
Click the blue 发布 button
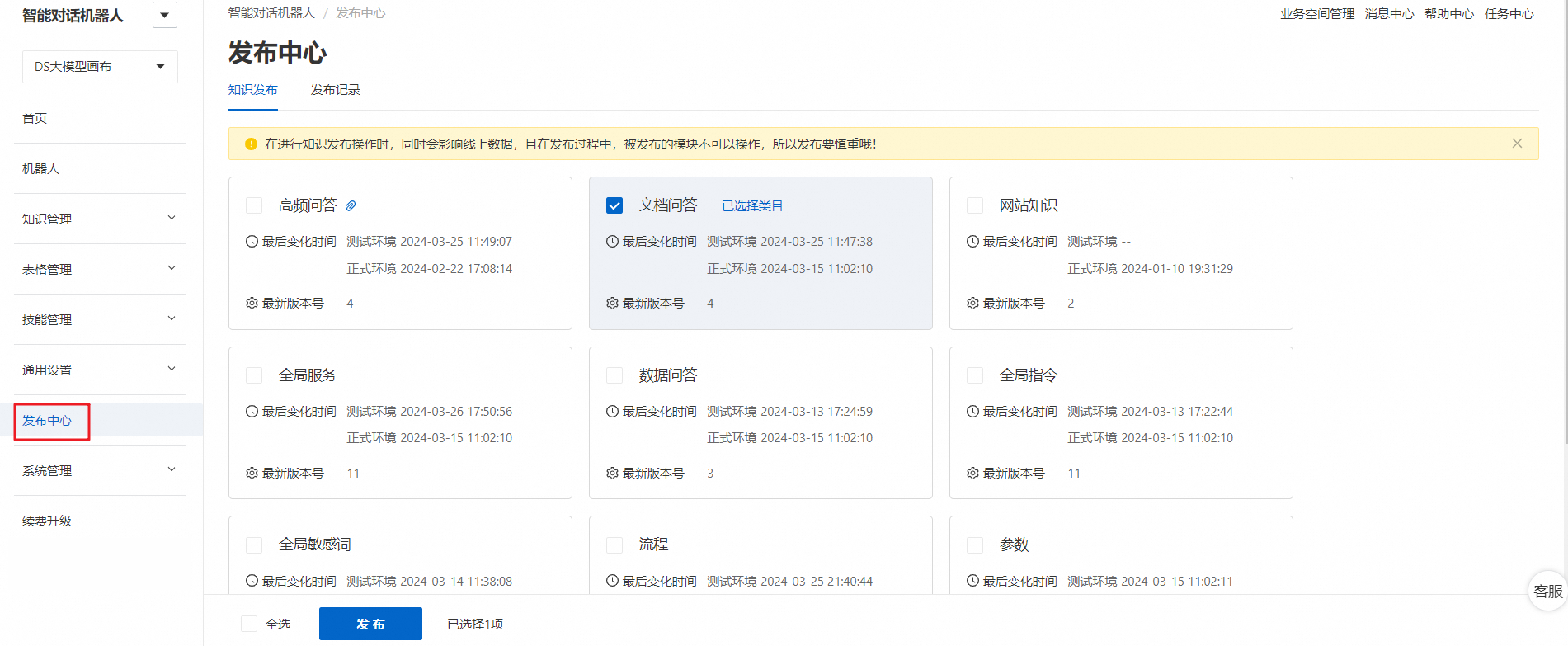[370, 624]
